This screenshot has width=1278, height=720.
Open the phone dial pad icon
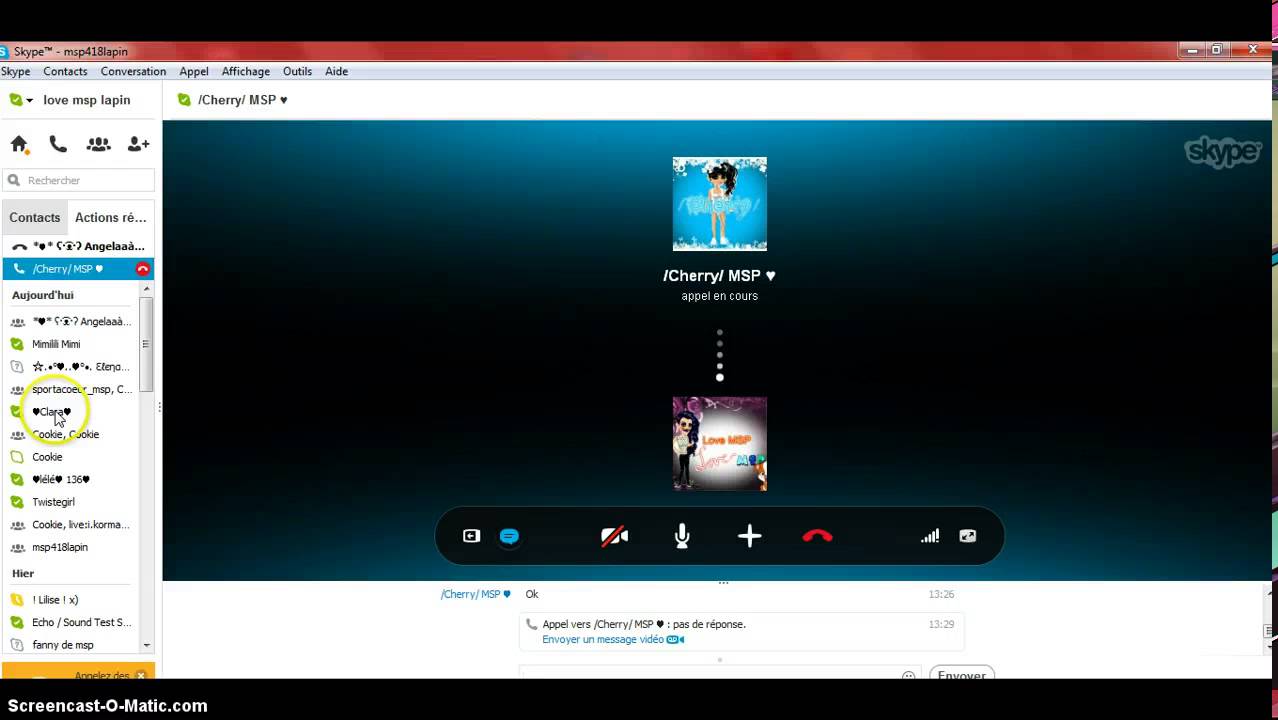tap(58, 144)
